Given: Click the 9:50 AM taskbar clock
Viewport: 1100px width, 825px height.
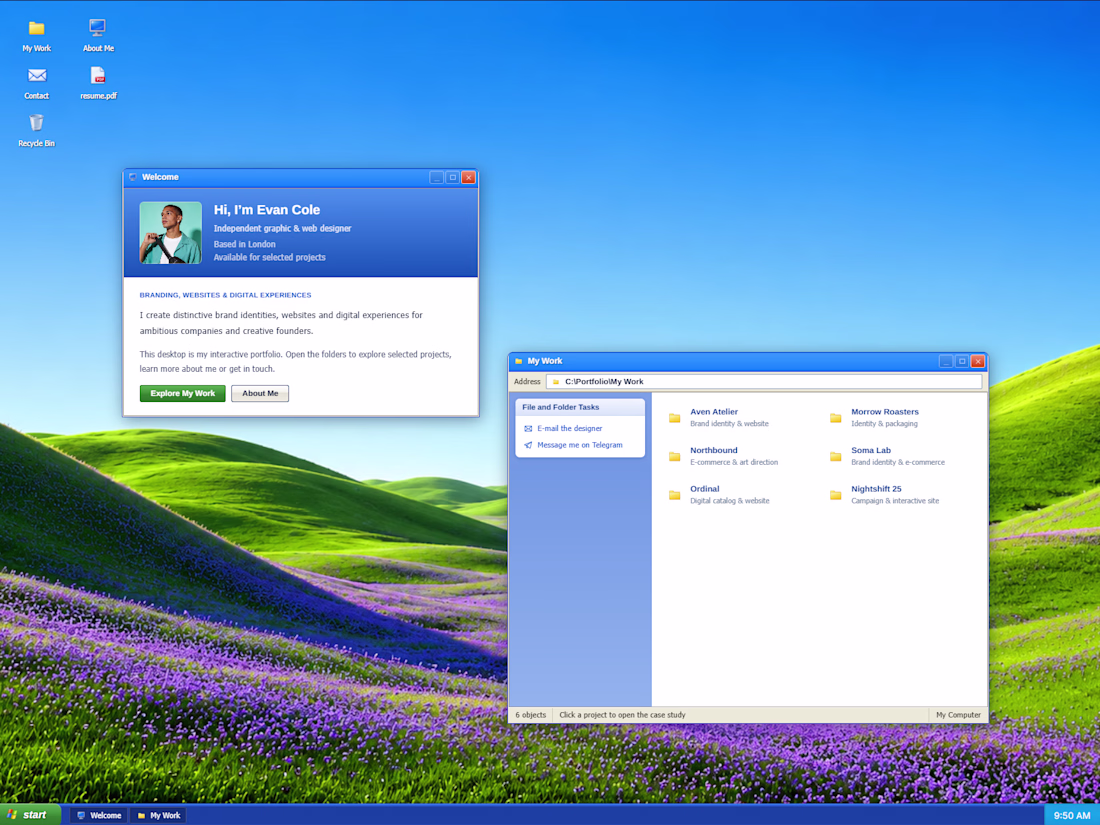Looking at the screenshot, I should pos(1071,815).
